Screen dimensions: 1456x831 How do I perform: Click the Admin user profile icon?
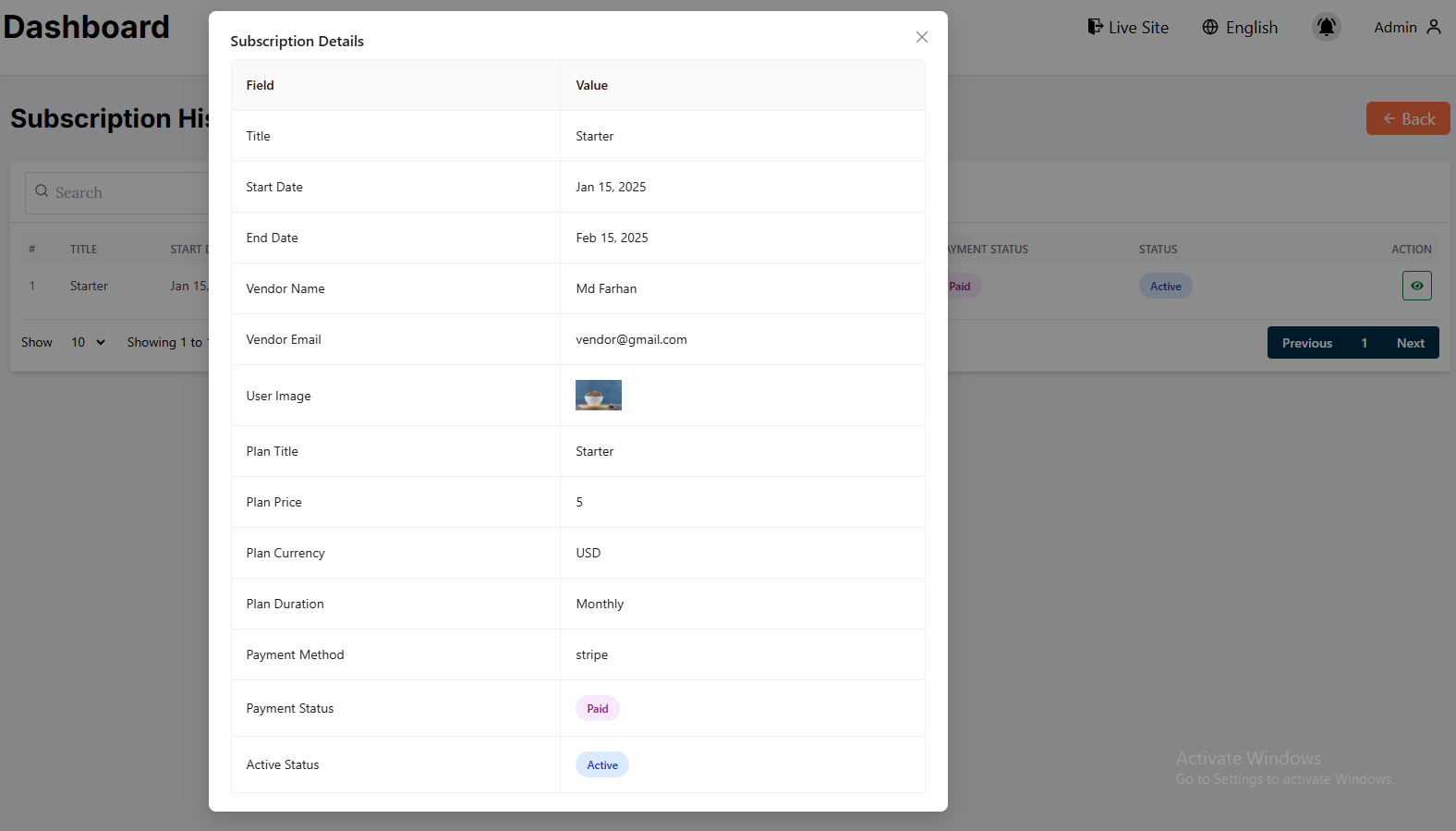pos(1433,27)
